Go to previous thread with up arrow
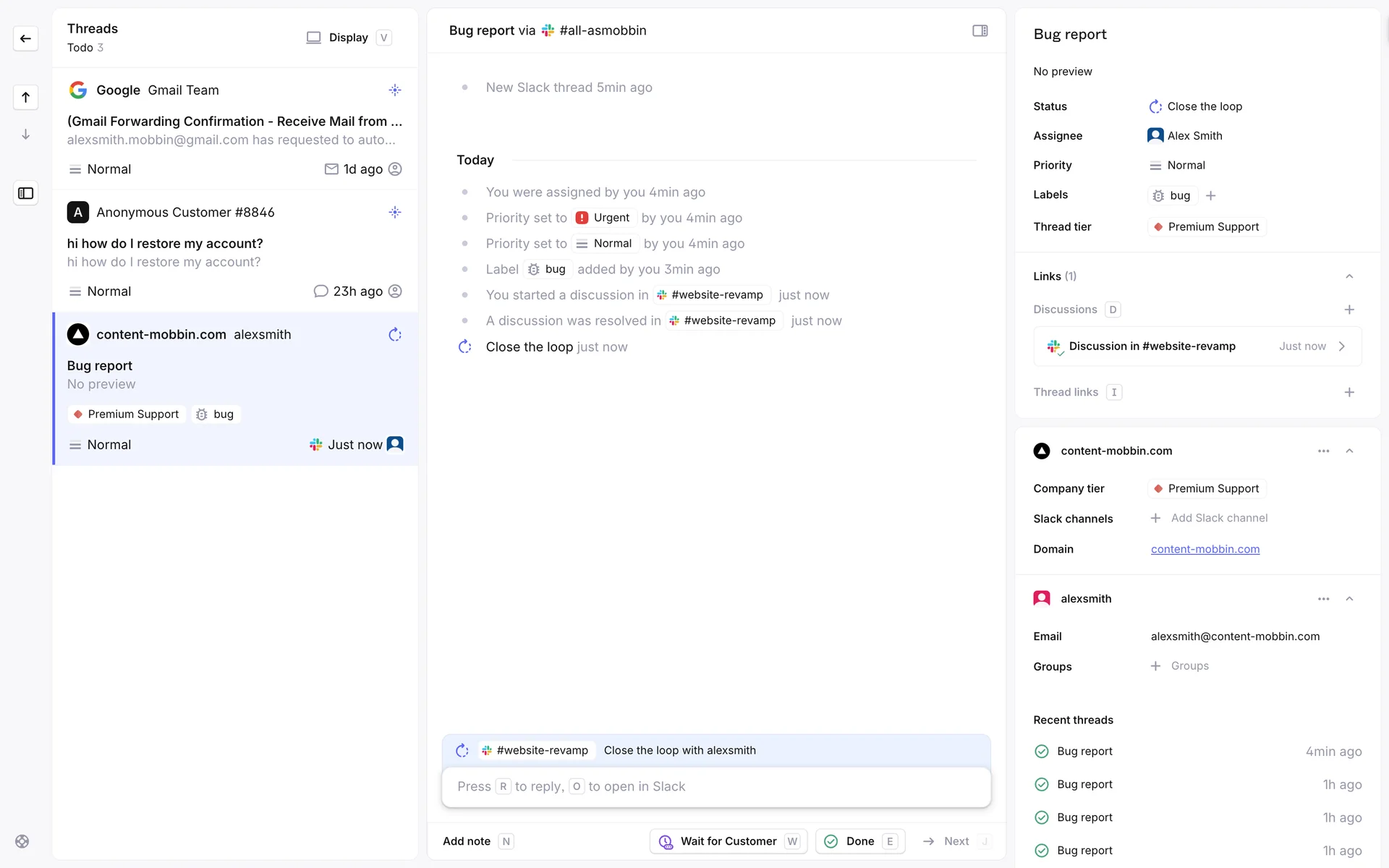The width and height of the screenshot is (1389, 868). 25,97
